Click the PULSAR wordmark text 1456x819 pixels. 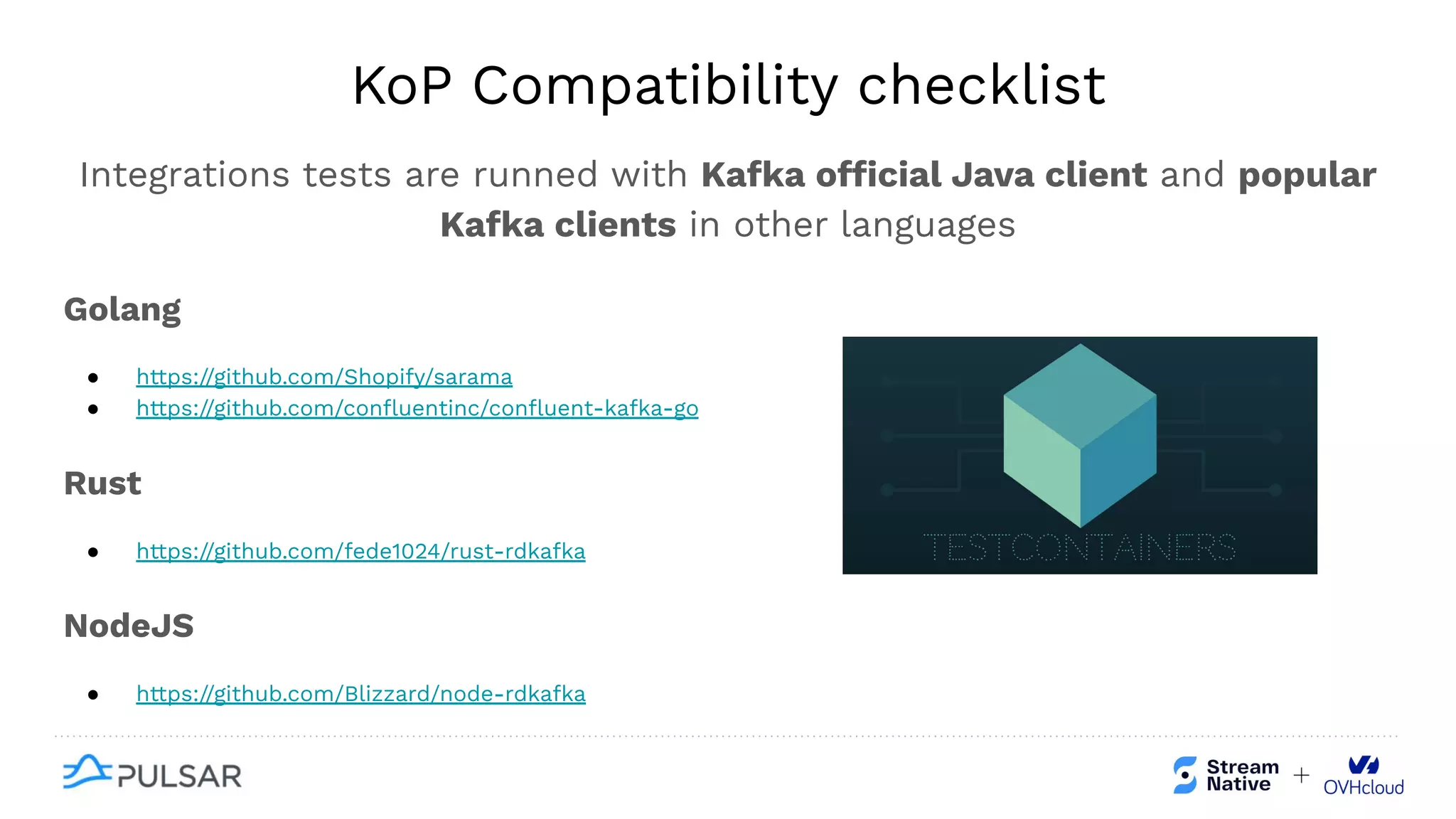click(179, 776)
